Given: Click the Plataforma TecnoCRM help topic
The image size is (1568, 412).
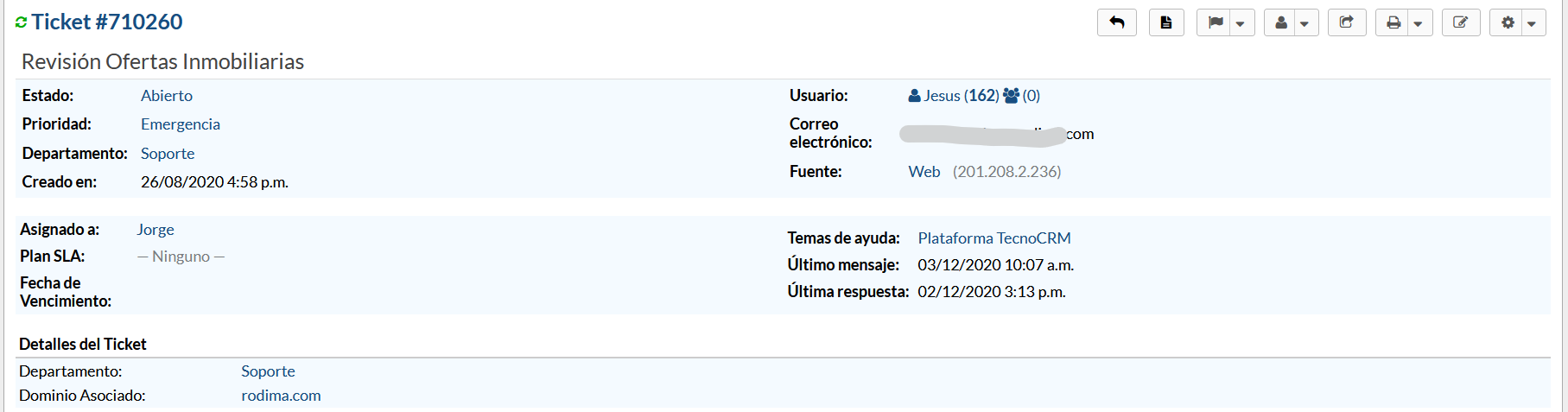Looking at the screenshot, I should pos(993,238).
